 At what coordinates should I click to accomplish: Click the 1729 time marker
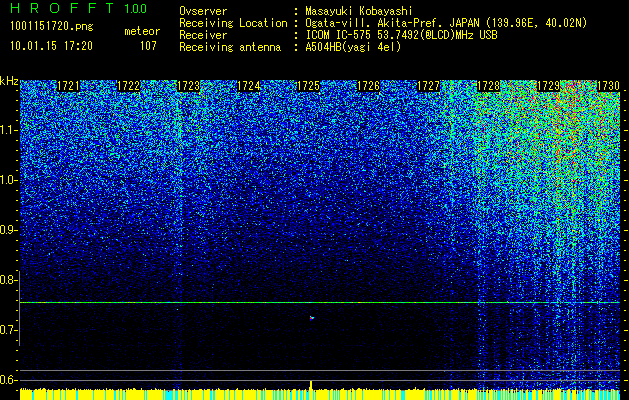549,86
